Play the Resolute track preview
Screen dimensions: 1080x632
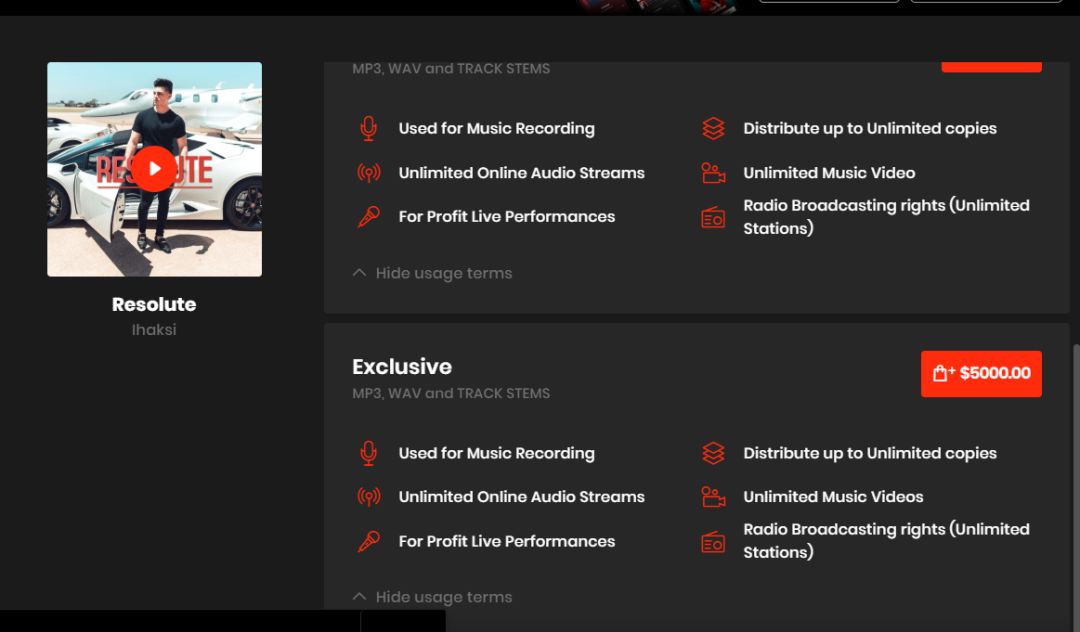coord(154,169)
